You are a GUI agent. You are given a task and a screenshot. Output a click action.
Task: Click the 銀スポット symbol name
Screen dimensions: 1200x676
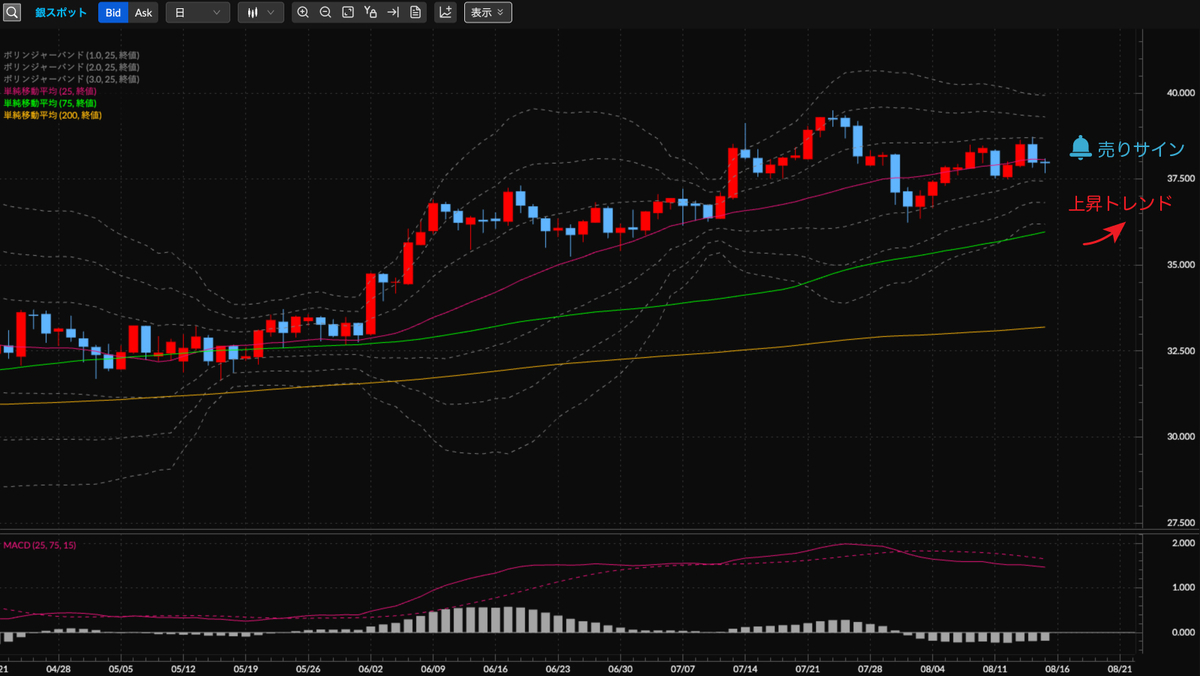point(60,13)
